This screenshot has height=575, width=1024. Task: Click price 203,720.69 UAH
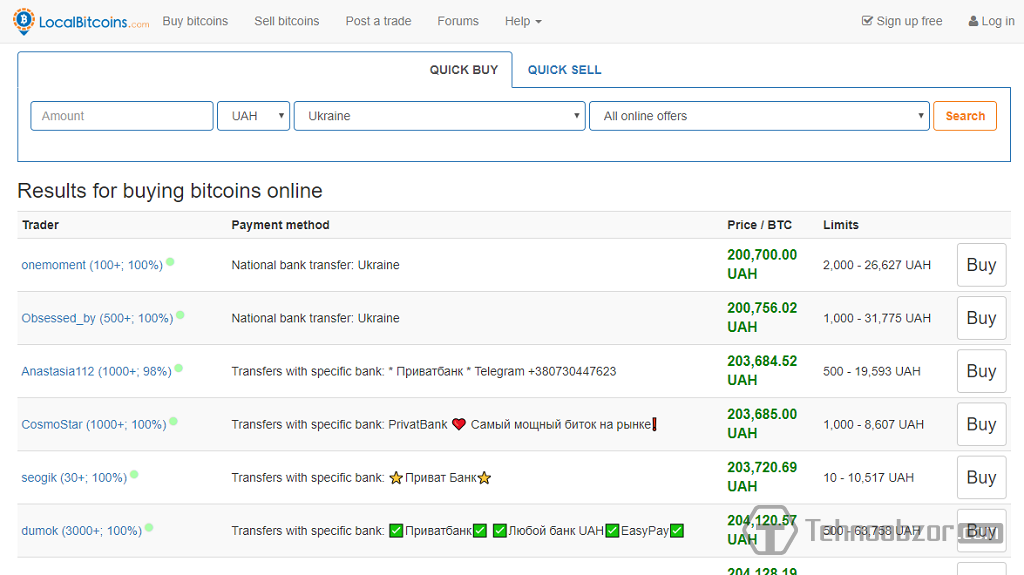coord(762,477)
